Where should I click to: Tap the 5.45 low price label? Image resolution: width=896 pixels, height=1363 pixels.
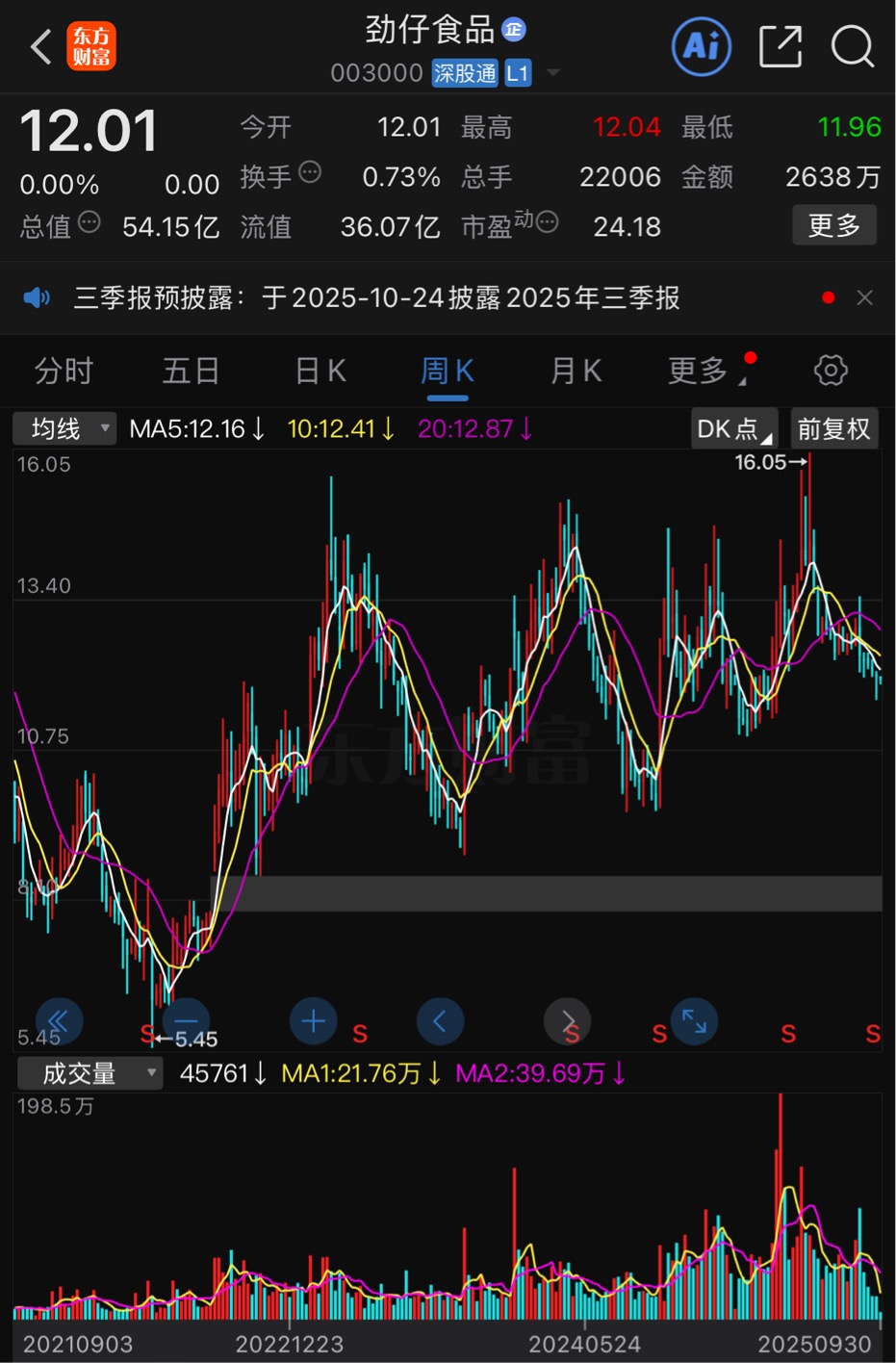(188, 1040)
